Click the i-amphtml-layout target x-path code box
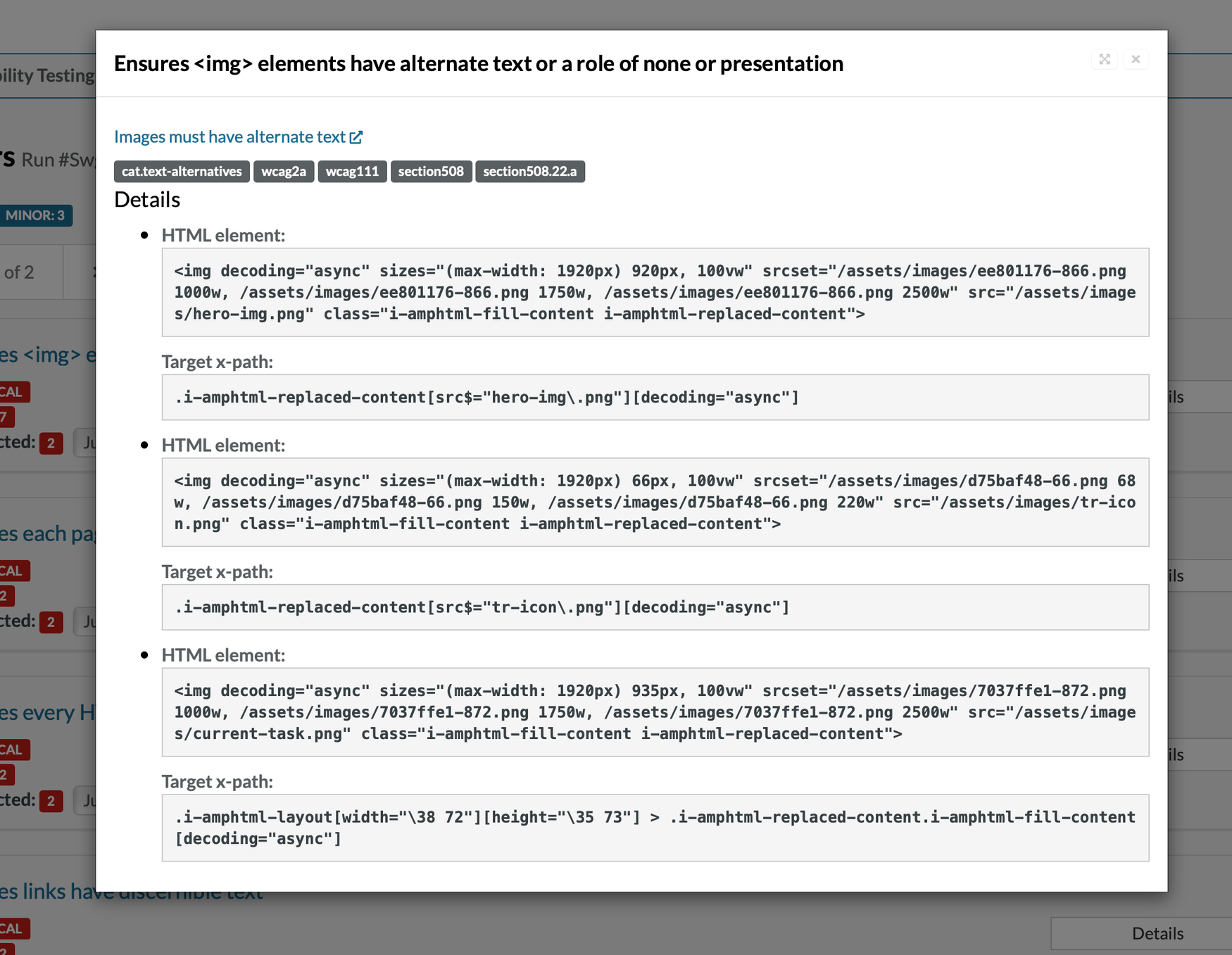The height and width of the screenshot is (955, 1232). point(655,828)
